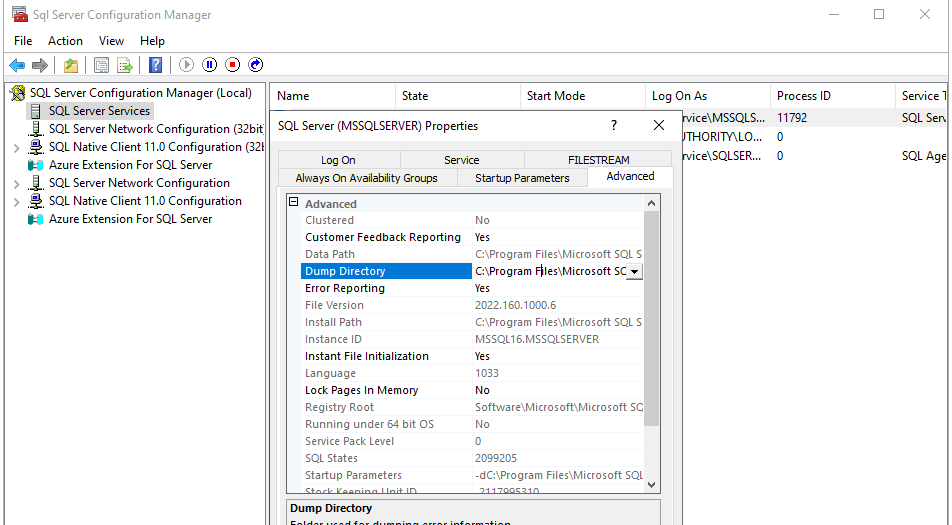Sort by the Start Mode column header
Screen dimensions: 952x525
click(x=583, y=96)
